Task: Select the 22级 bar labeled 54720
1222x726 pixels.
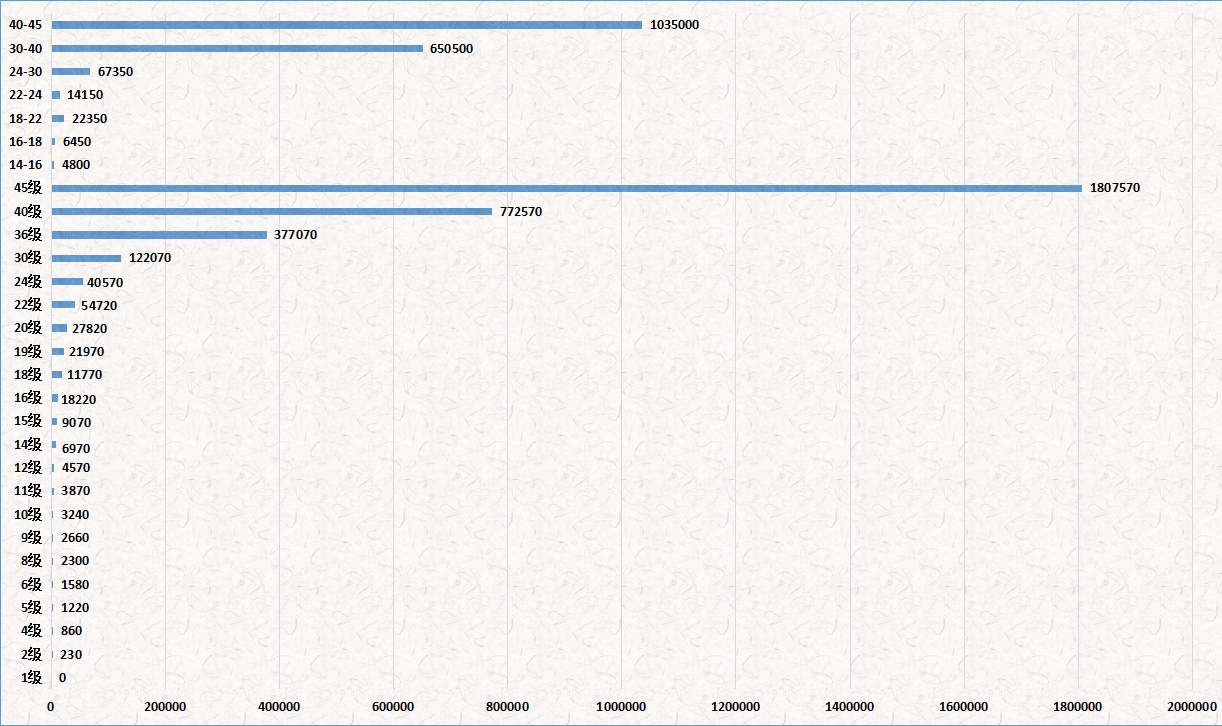Action: point(63,305)
